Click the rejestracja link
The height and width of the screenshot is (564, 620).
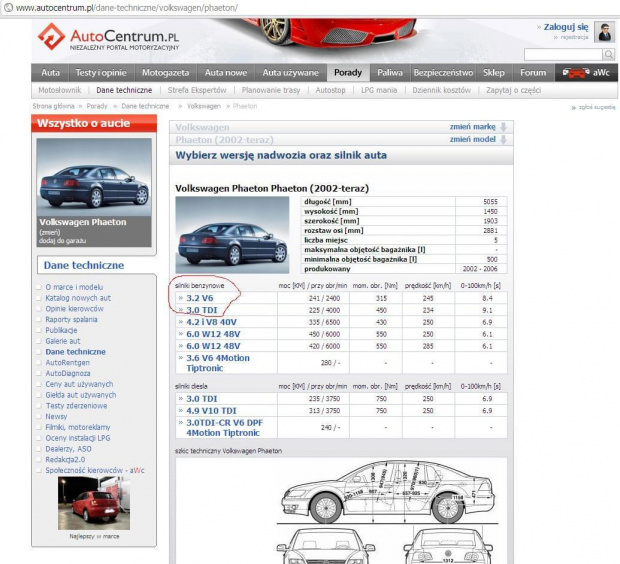[x=574, y=37]
